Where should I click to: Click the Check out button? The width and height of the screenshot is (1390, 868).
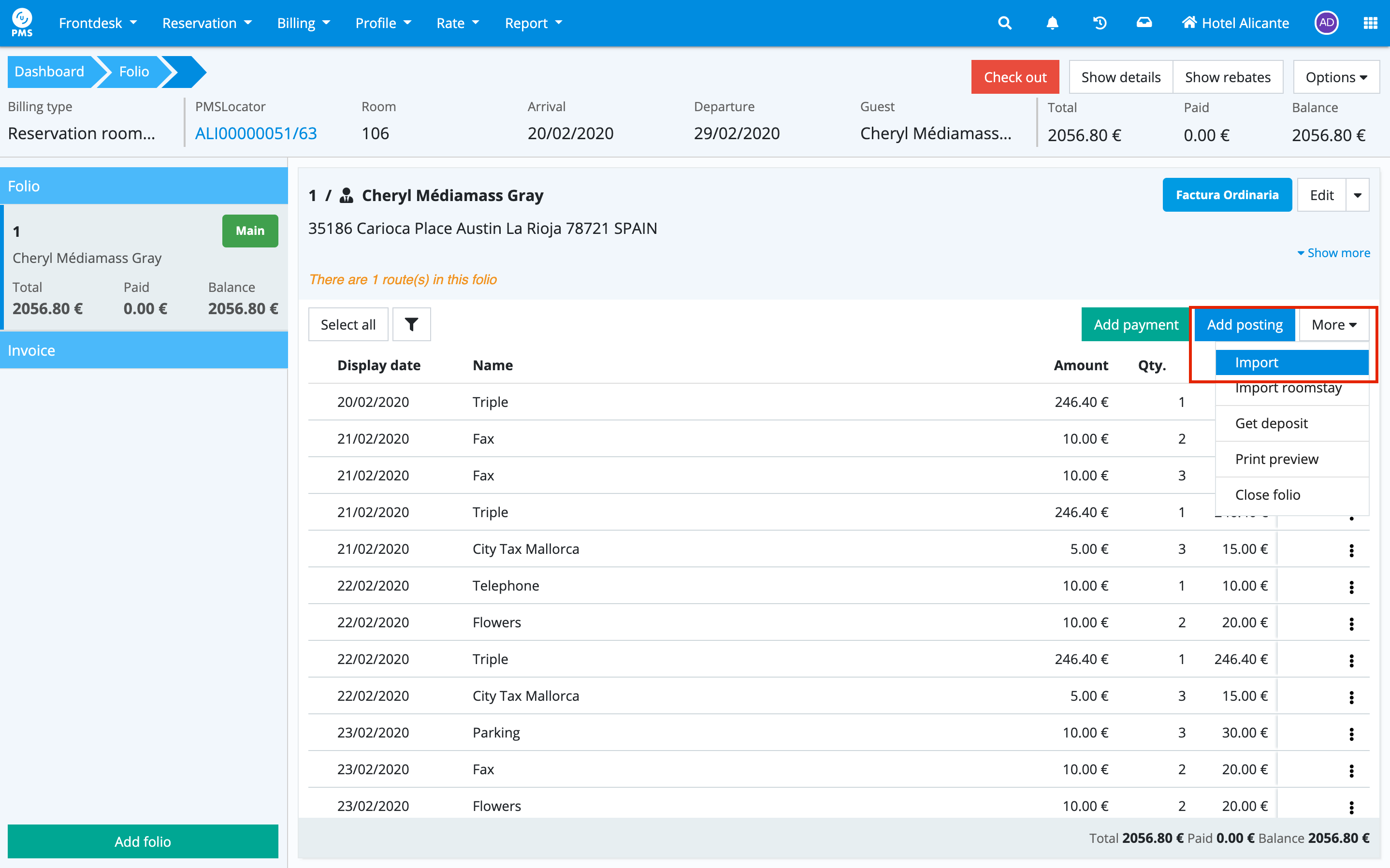tap(1014, 77)
